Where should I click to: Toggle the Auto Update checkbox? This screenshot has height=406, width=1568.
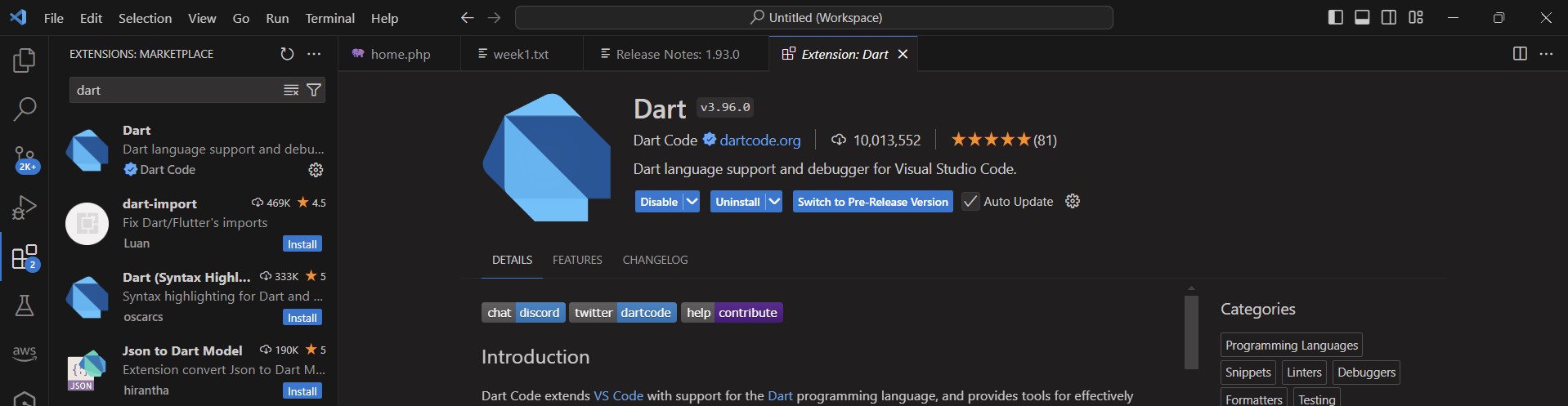(970, 202)
